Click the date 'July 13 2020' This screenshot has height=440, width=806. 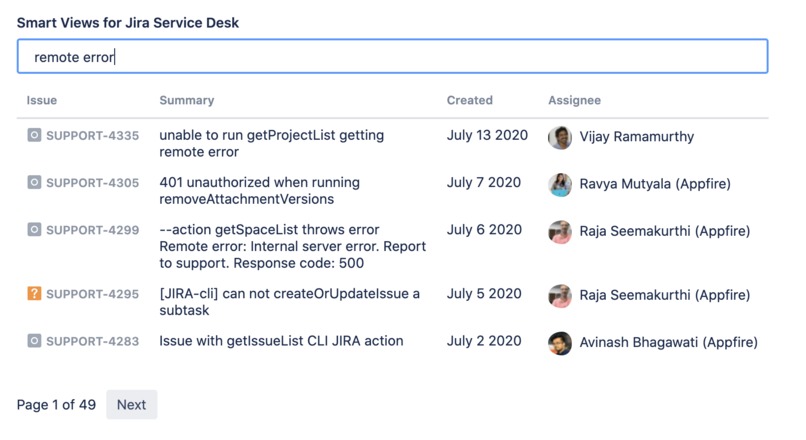[487, 135]
